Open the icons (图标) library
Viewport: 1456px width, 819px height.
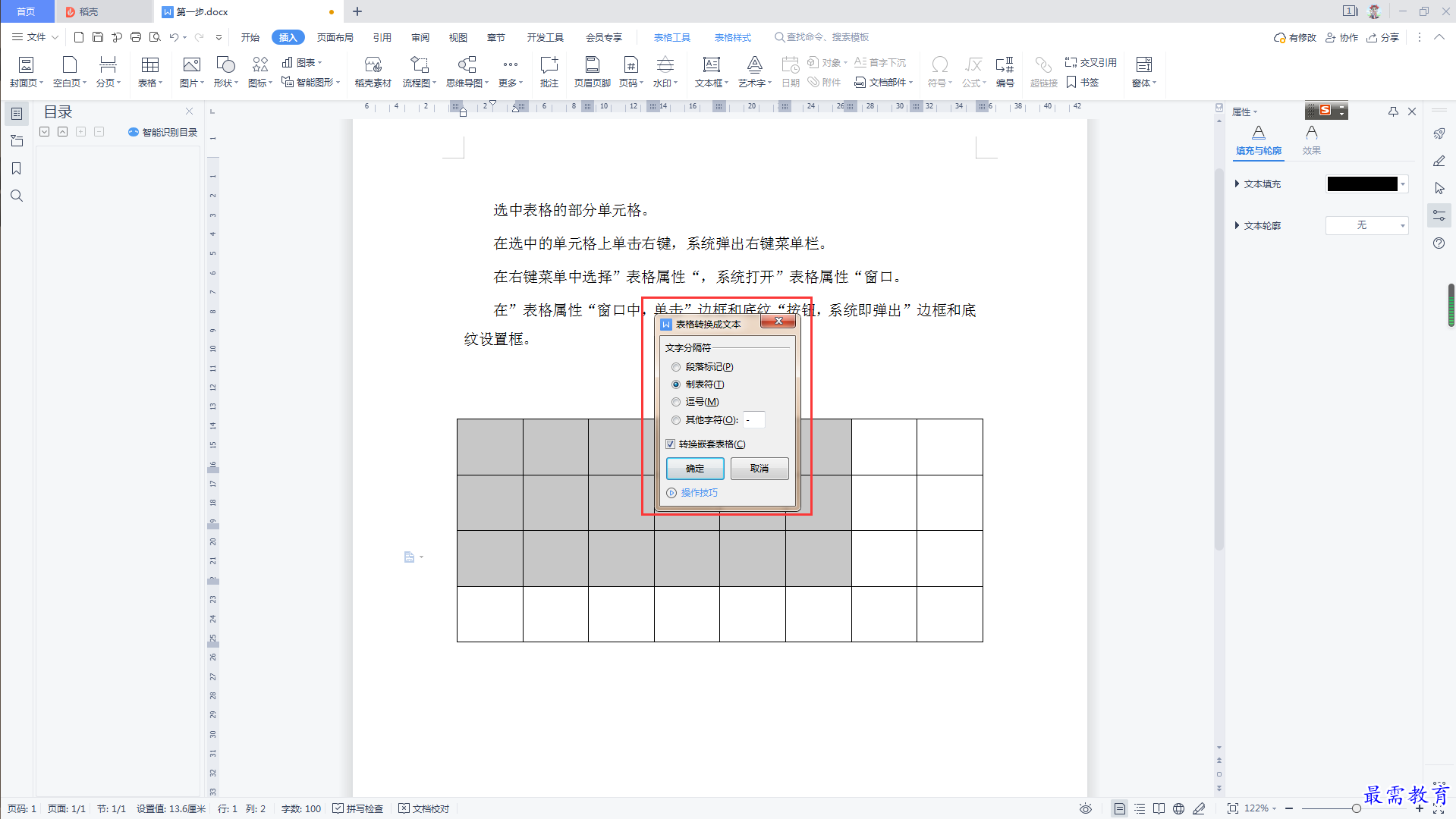click(260, 72)
